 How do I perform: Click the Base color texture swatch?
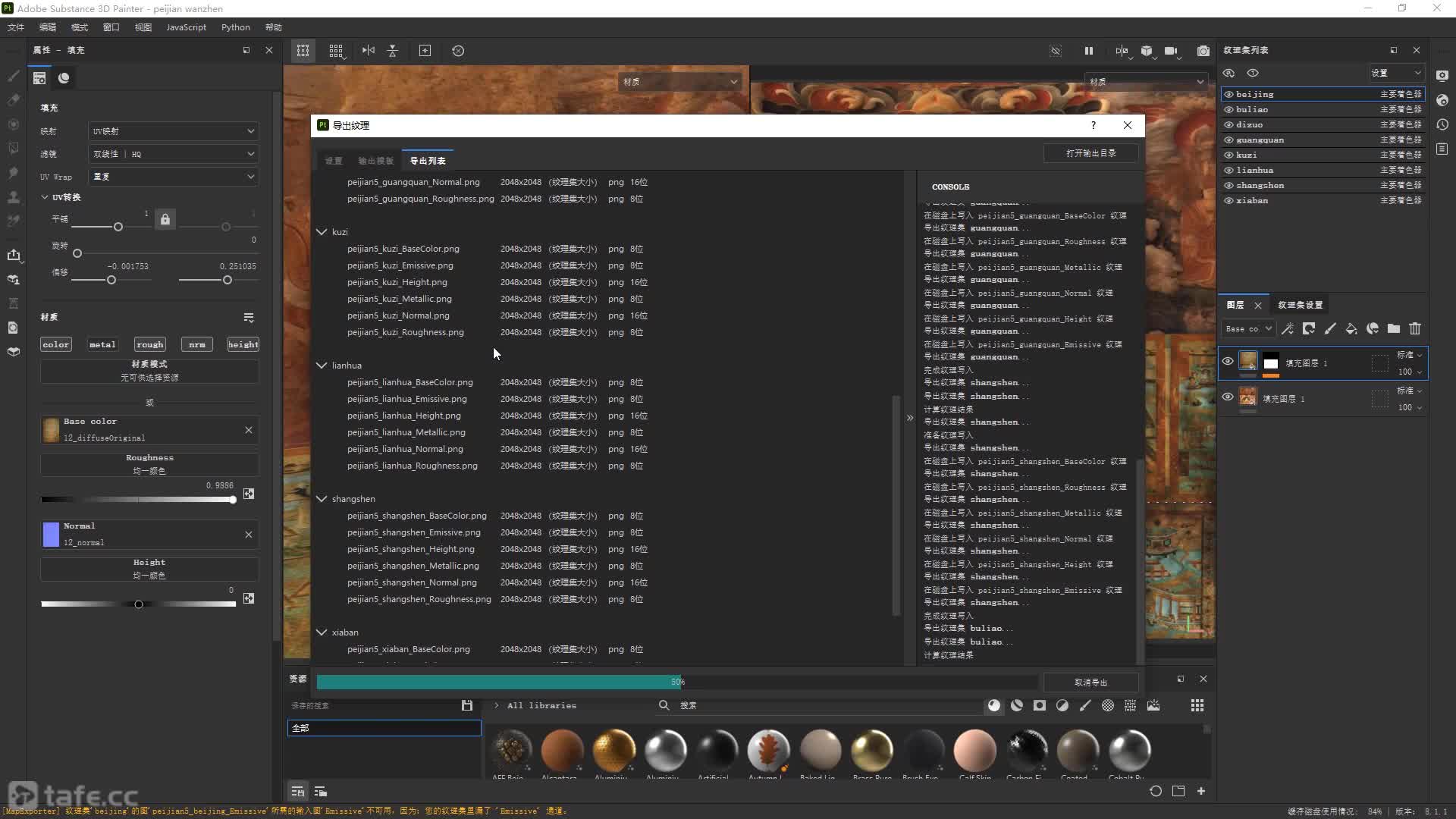pyautogui.click(x=51, y=430)
